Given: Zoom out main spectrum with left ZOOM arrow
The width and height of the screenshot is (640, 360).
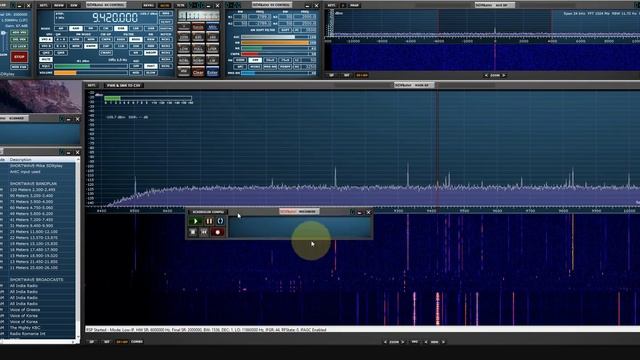Looking at the screenshot, I should (x=385, y=342).
